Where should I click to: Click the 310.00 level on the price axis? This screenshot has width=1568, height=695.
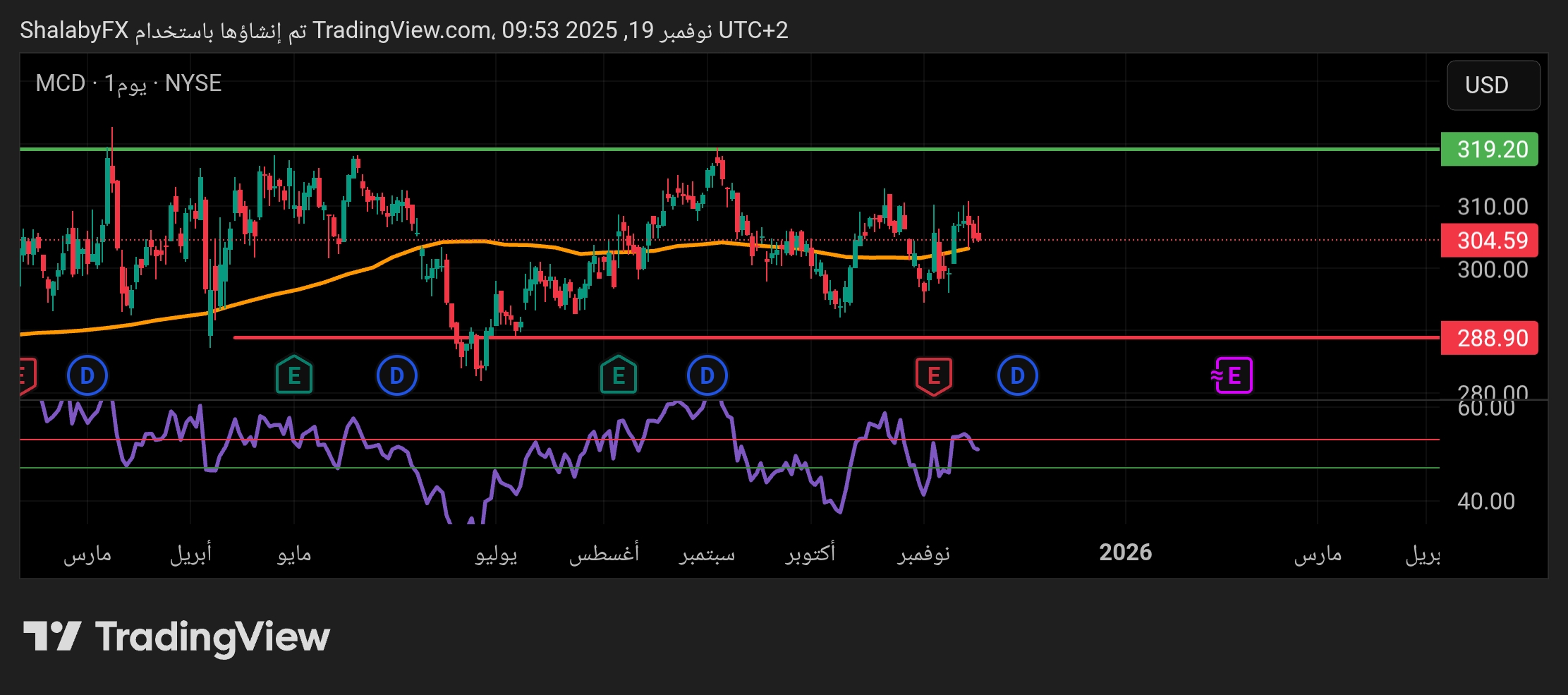point(1492,207)
